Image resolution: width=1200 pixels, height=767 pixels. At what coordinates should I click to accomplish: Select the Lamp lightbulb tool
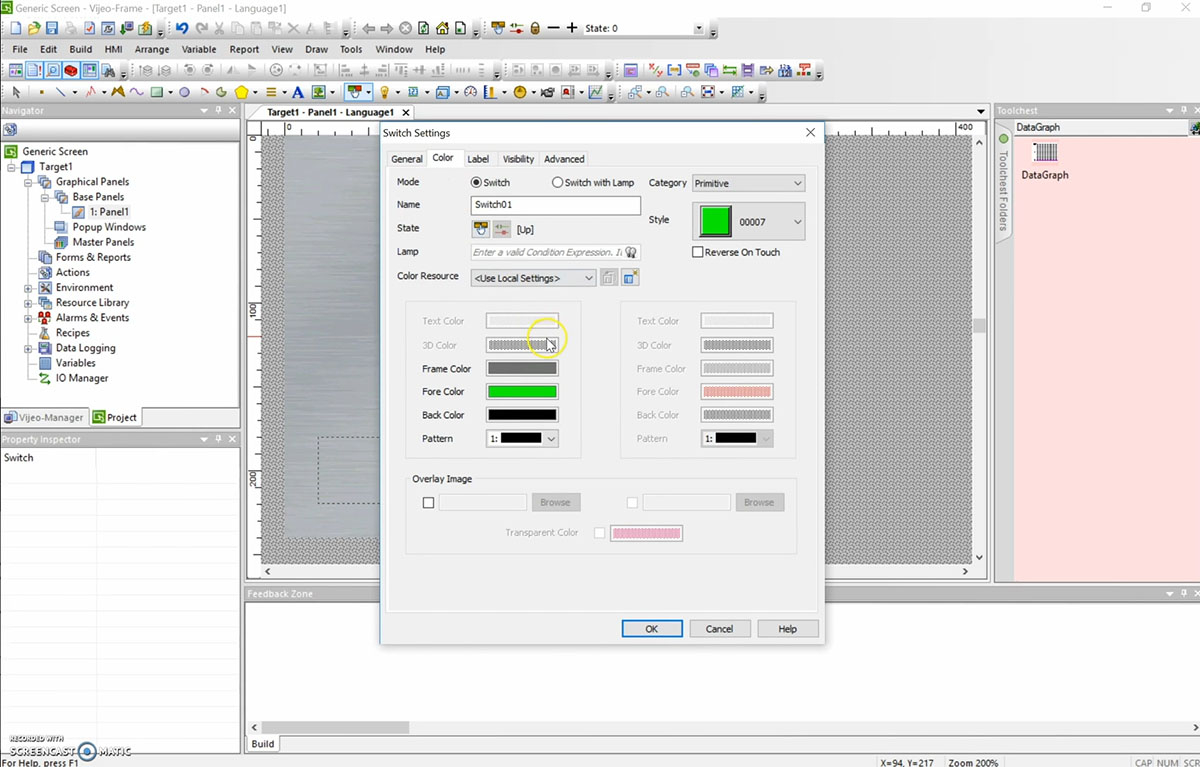384,92
